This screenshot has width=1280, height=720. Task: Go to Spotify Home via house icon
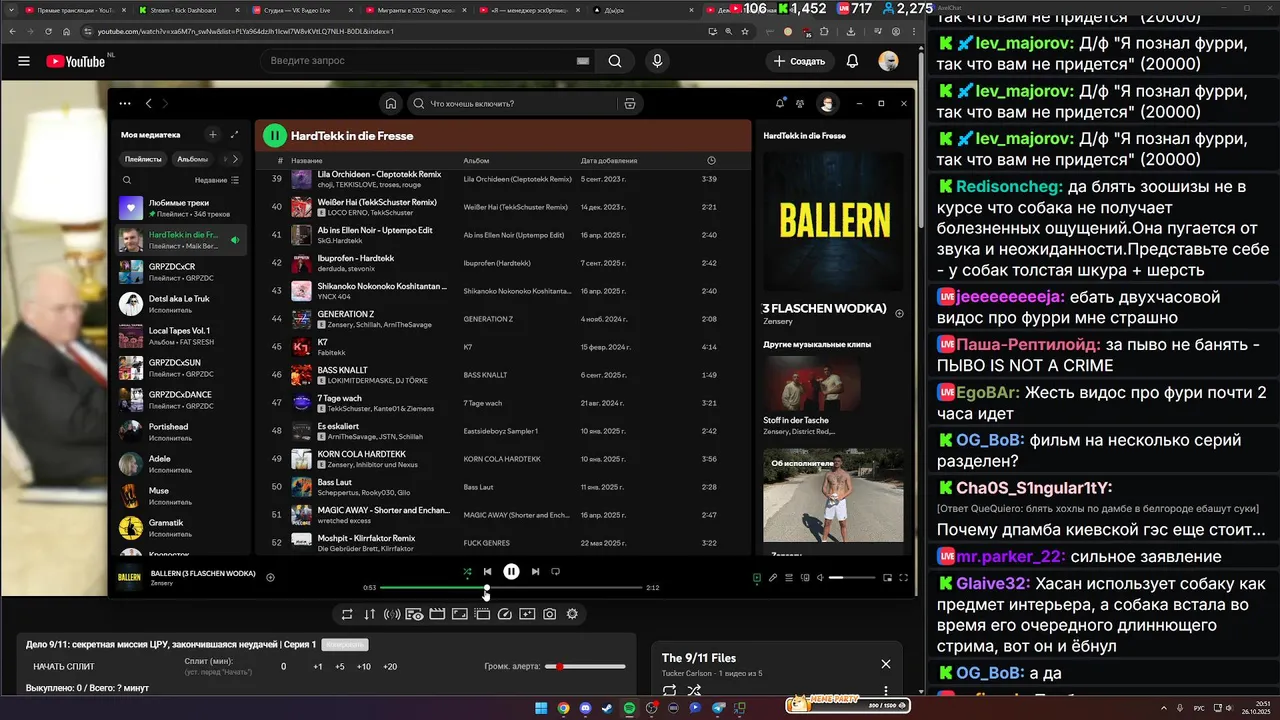(391, 103)
